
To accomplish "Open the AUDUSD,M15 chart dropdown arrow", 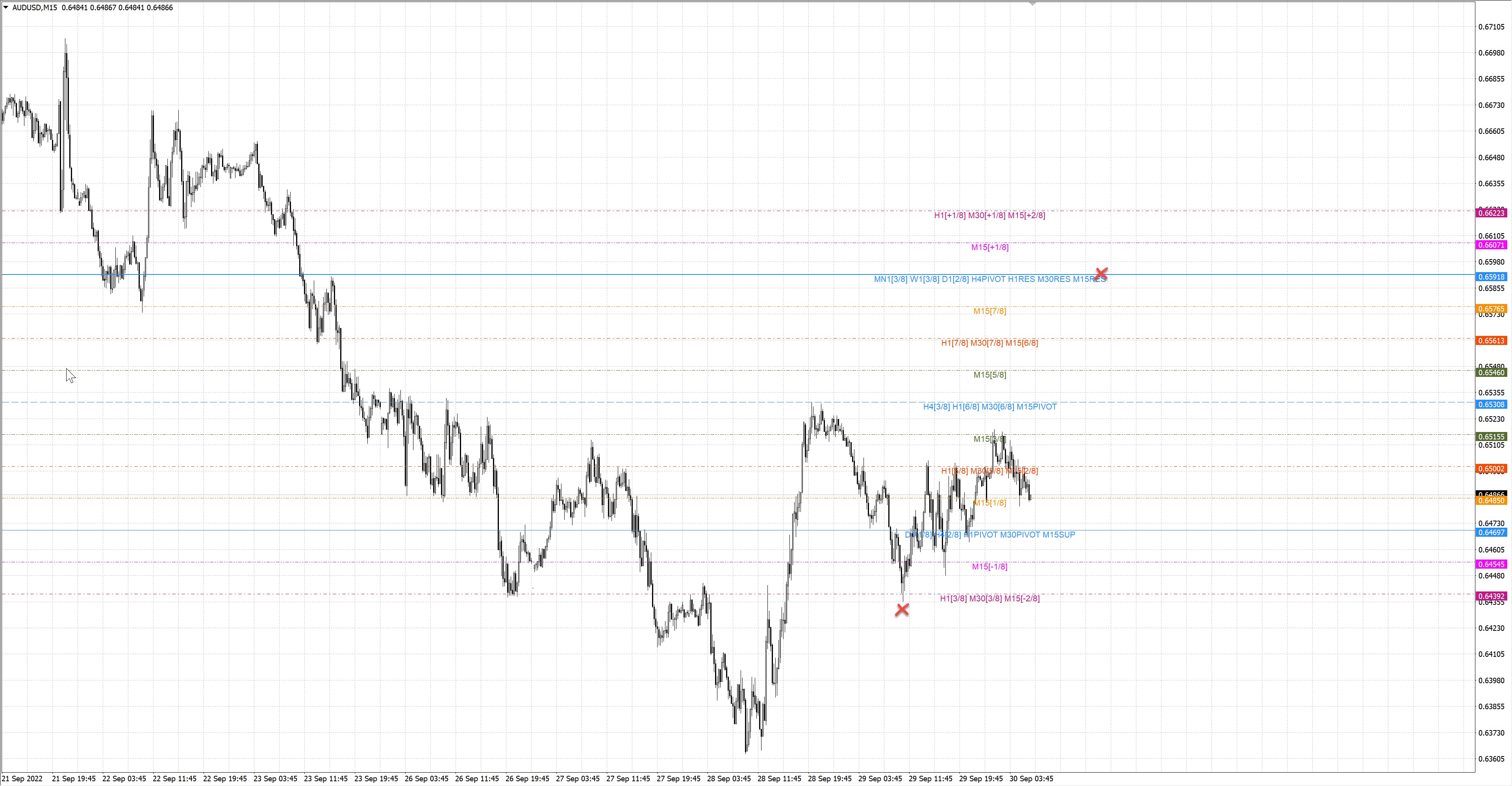I will (6, 7).
